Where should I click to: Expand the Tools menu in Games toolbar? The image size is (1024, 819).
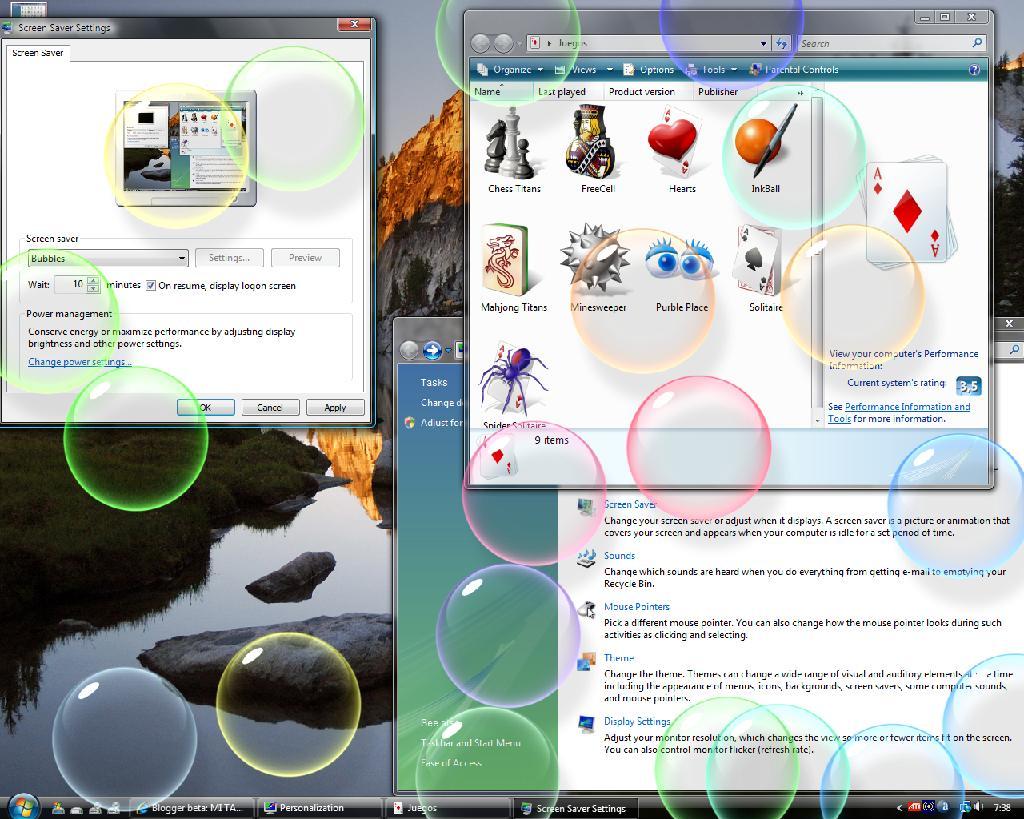[x=712, y=70]
